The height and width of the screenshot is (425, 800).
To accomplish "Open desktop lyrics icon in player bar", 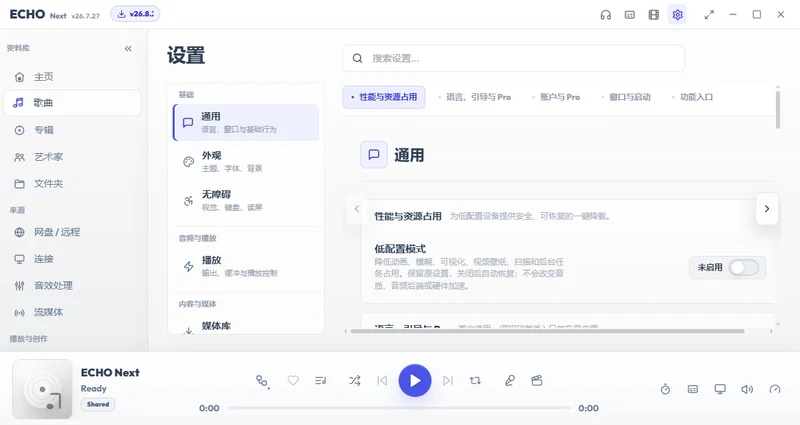I will 692,389.
